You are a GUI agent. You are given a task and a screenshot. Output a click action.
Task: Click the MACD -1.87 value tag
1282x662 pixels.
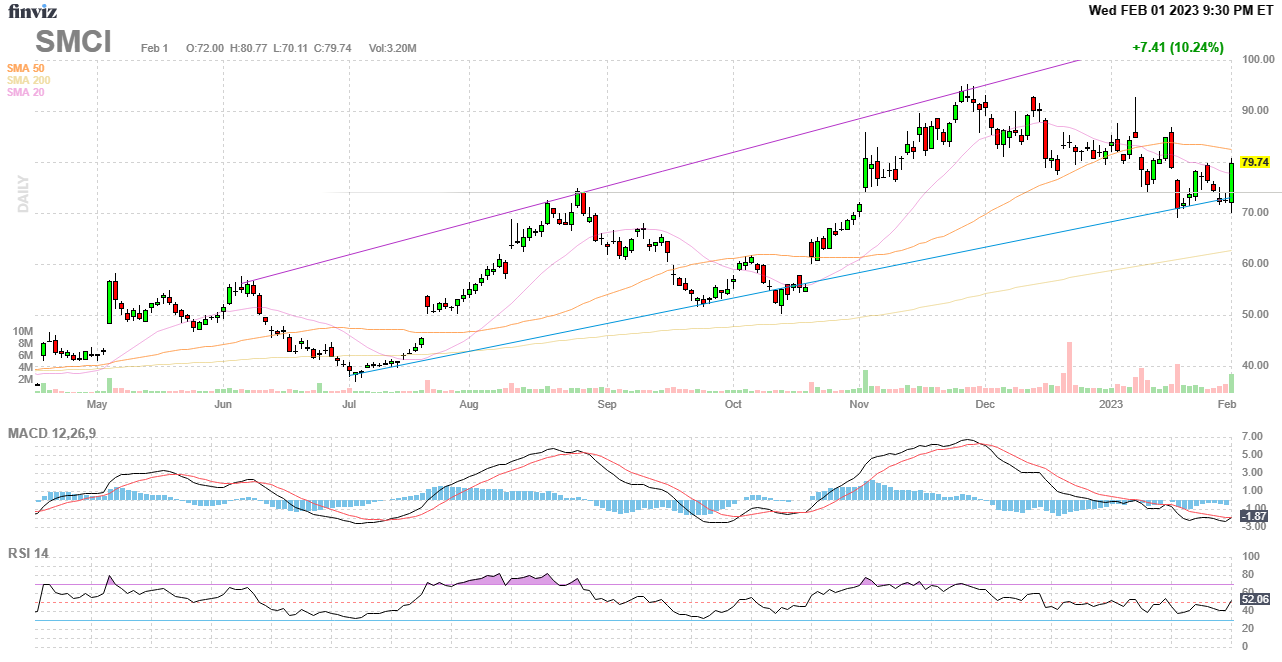pyautogui.click(x=1254, y=516)
